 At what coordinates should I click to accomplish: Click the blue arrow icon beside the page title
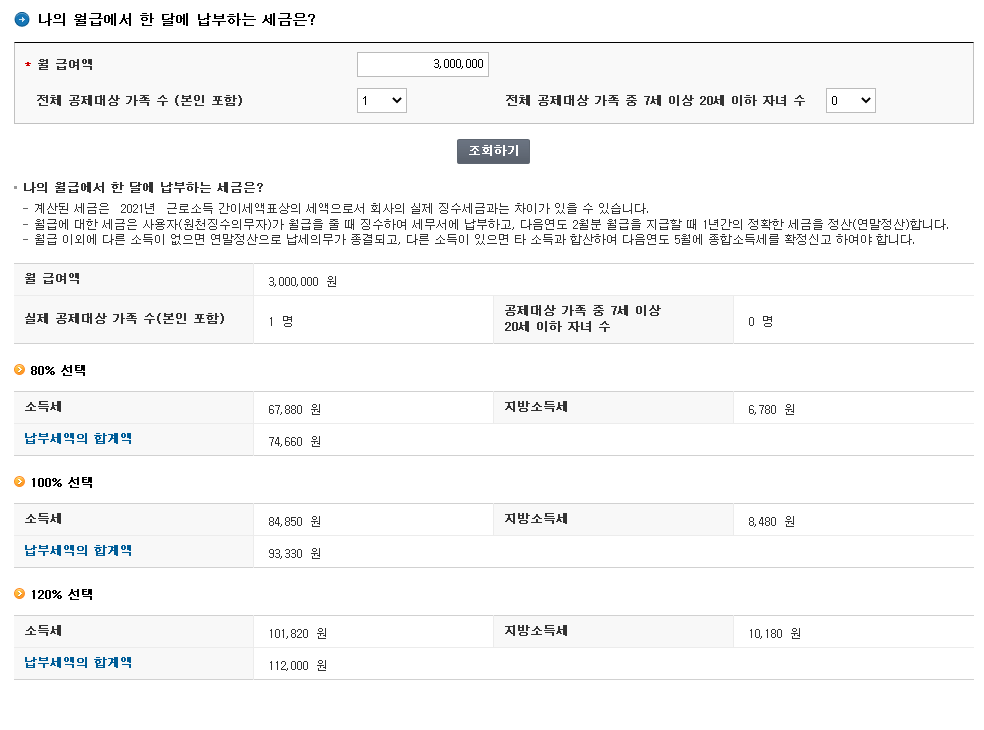pyautogui.click(x=22, y=19)
